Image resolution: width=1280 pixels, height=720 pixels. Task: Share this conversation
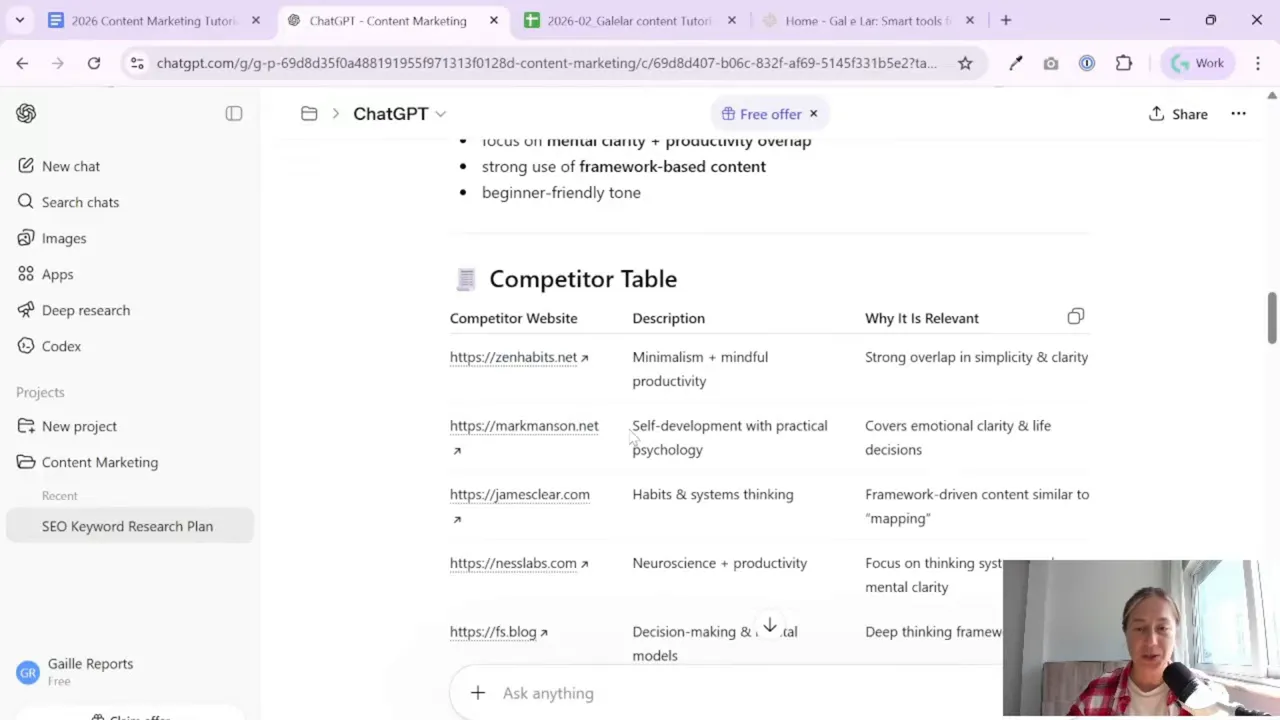click(1178, 114)
